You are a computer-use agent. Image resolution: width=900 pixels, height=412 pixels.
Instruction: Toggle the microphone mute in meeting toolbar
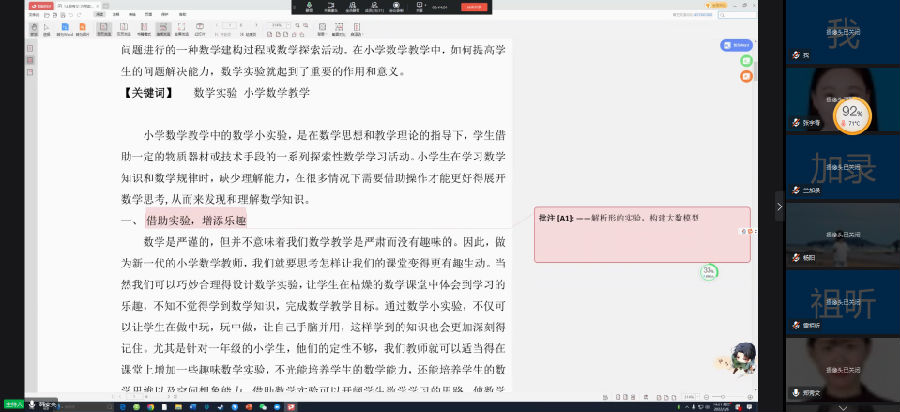308,7
